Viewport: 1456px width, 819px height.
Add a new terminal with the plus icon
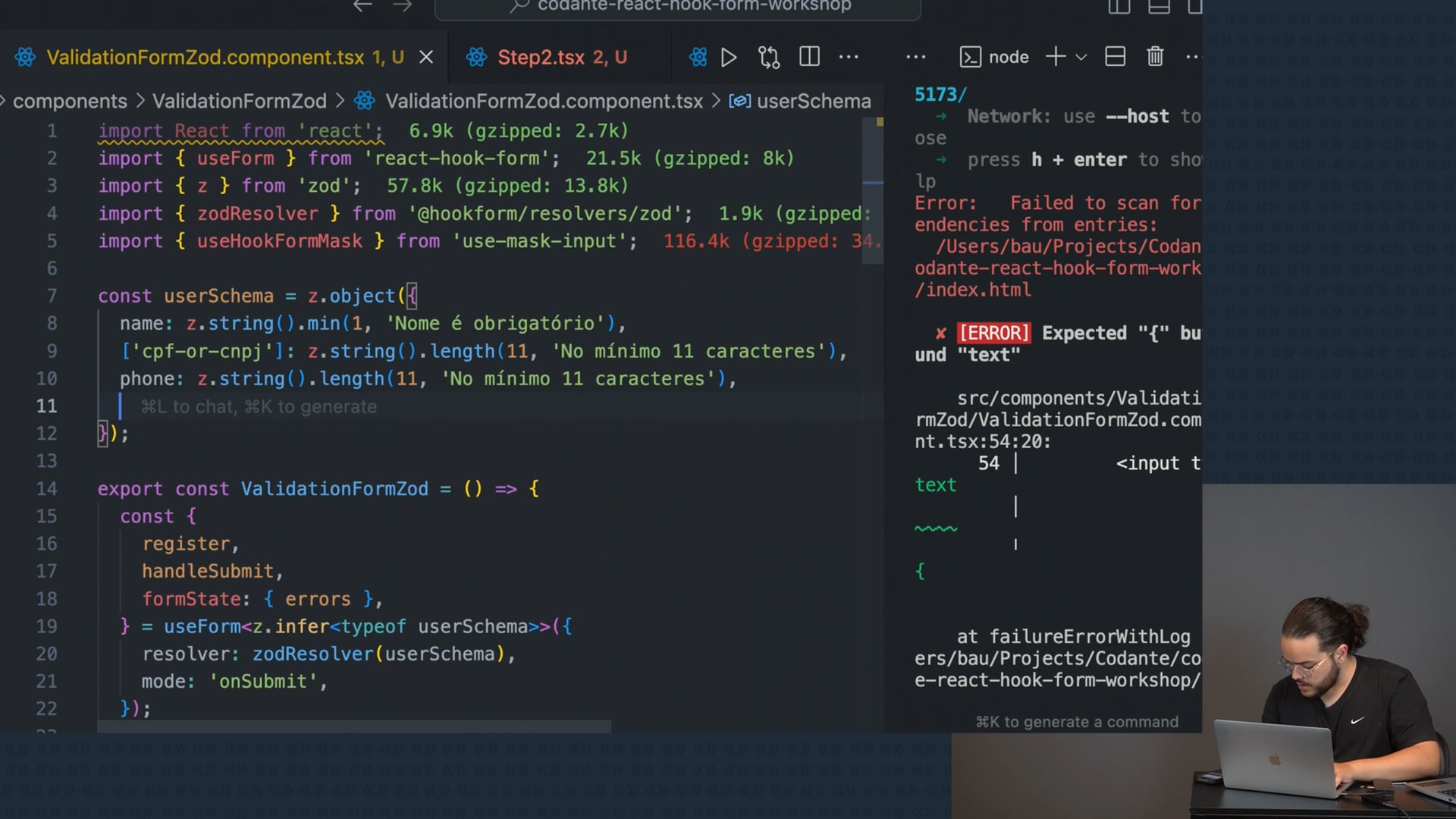coord(1055,57)
